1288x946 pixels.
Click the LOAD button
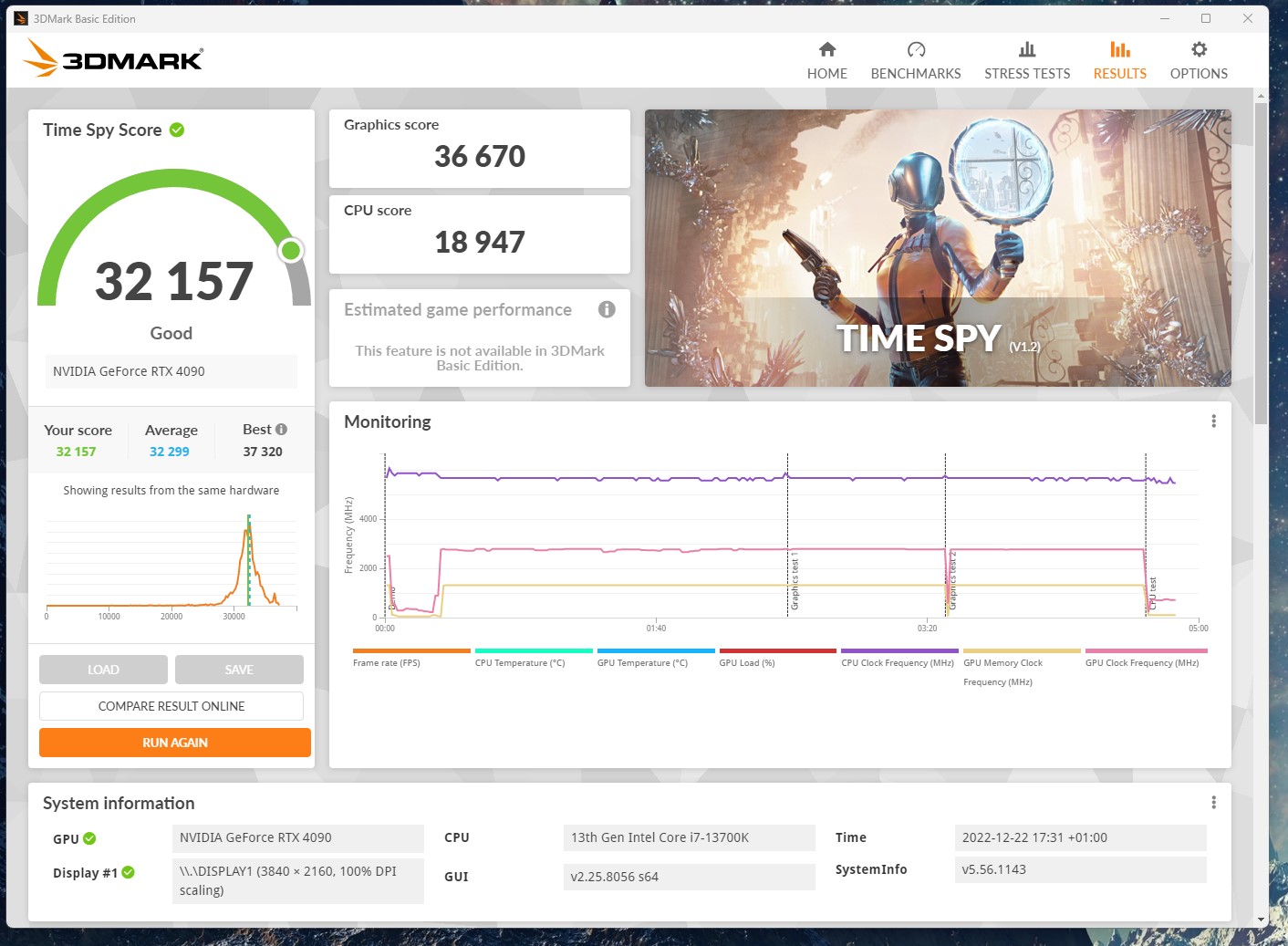point(103,670)
